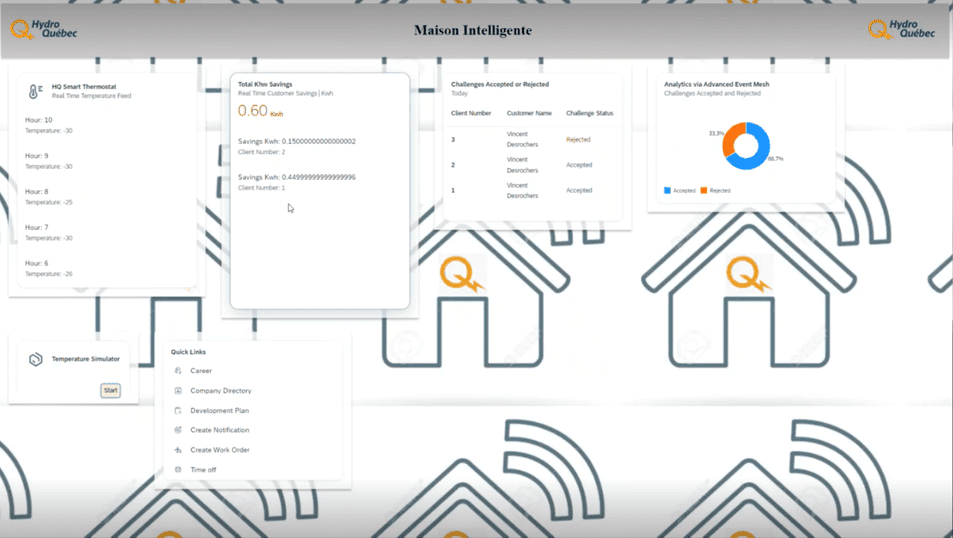Screen dimensions: 953x538
Task: Click the Company Directory icon
Action: tap(178, 390)
